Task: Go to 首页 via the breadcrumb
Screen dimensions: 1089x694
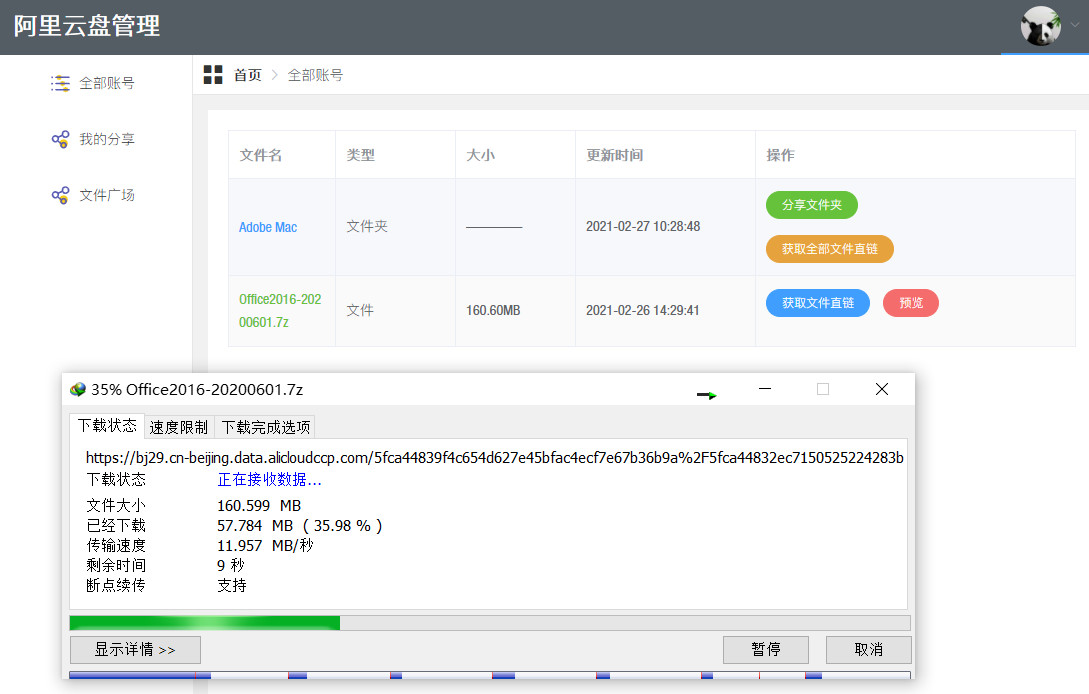Action: pos(247,75)
